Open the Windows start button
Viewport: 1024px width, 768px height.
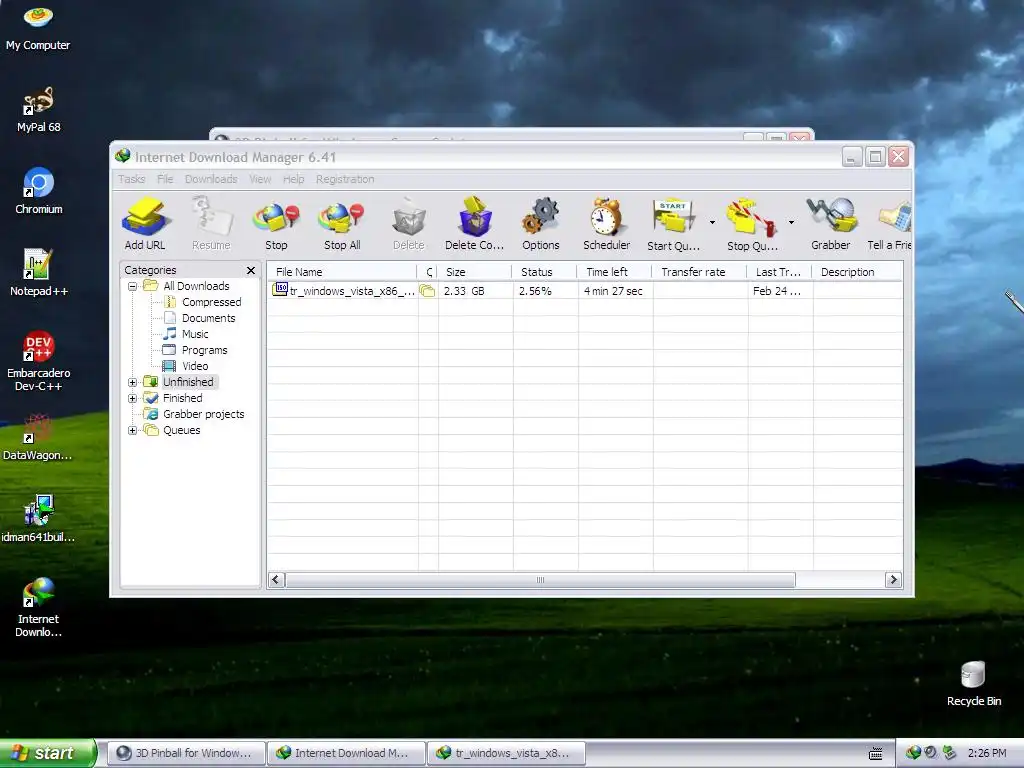pos(48,753)
